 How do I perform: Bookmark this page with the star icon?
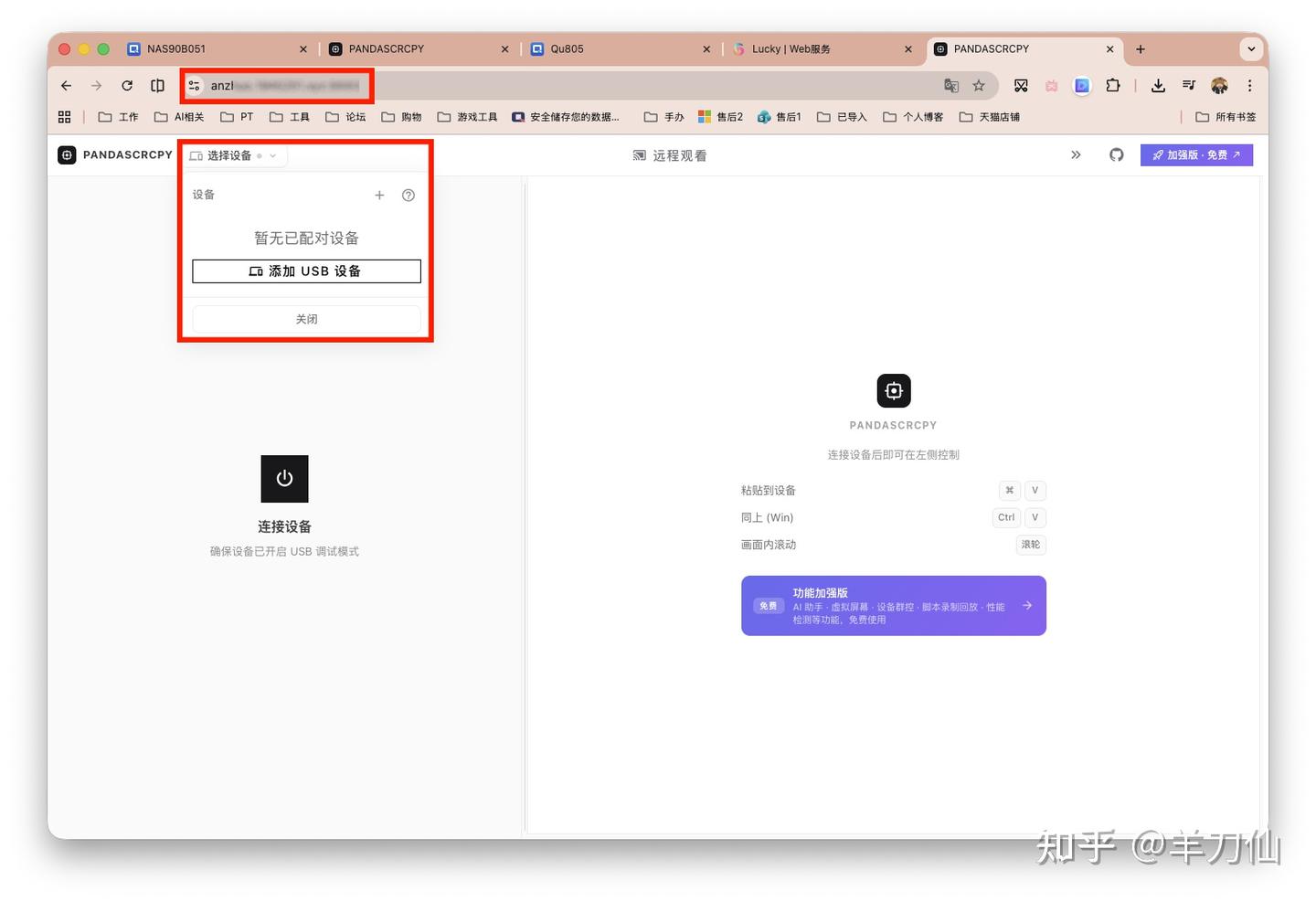tap(979, 86)
